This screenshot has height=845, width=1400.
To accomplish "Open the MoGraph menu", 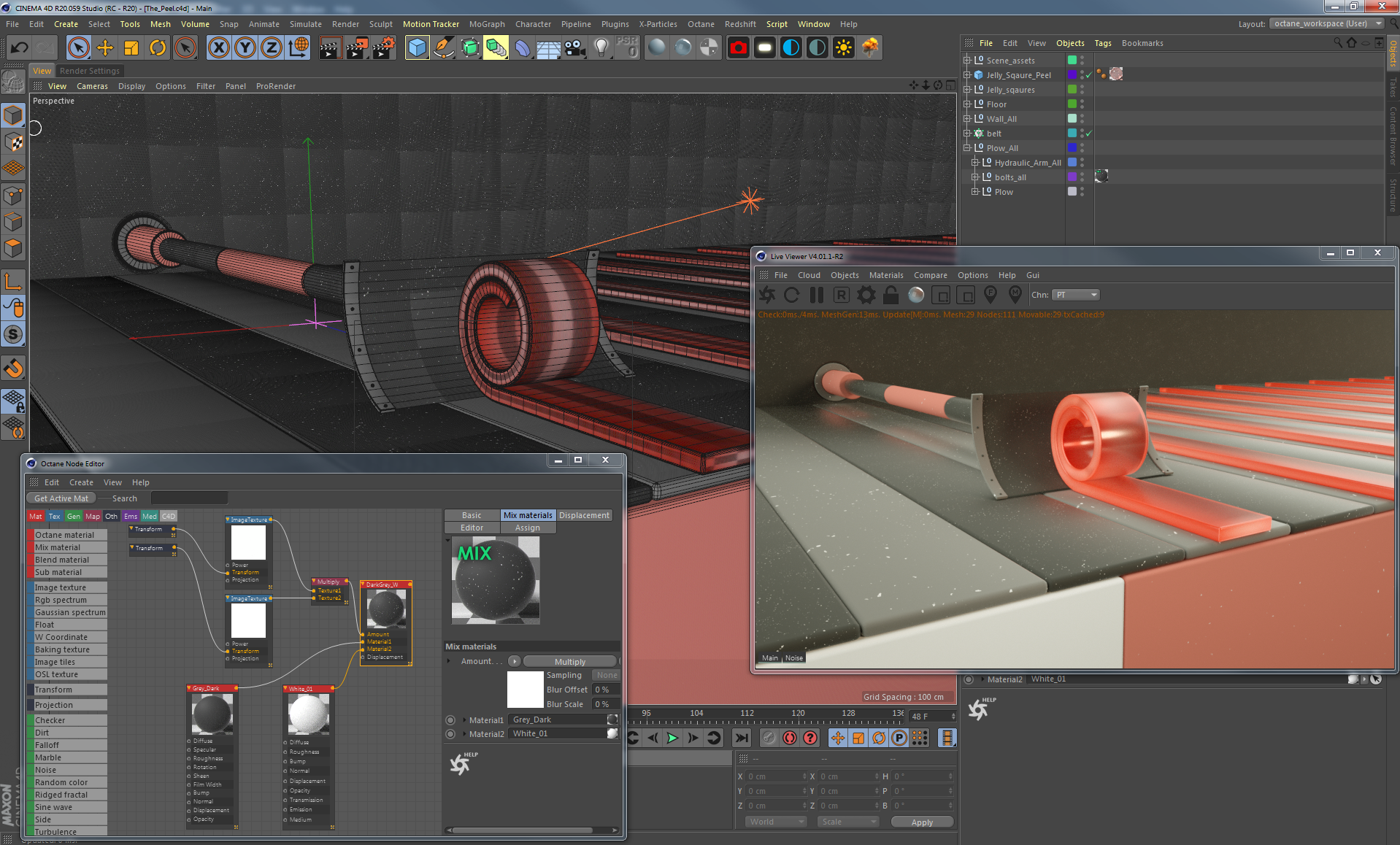I will pyautogui.click(x=486, y=23).
